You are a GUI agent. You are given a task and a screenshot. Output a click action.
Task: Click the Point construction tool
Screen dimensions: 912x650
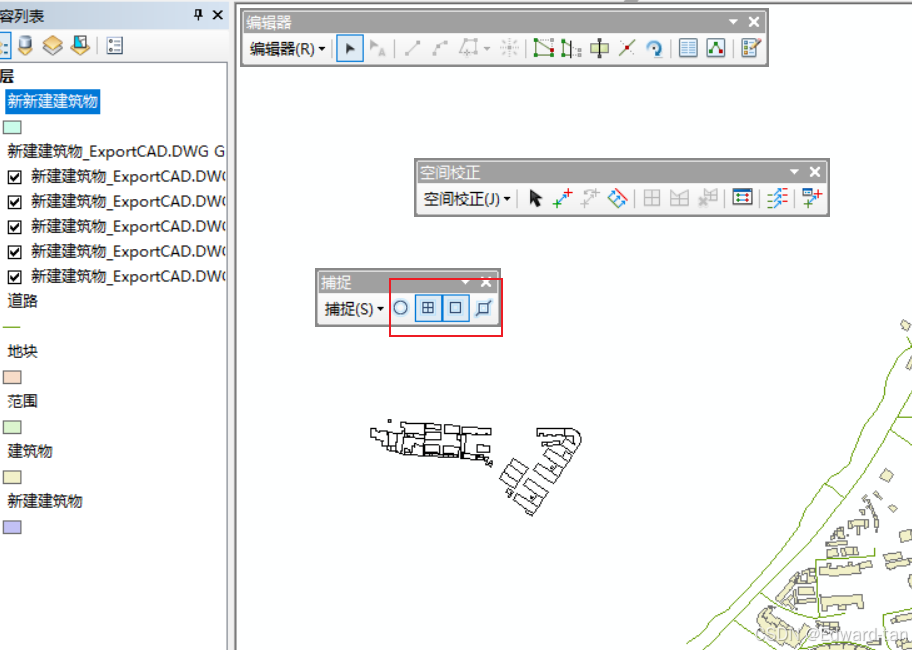tap(510, 48)
